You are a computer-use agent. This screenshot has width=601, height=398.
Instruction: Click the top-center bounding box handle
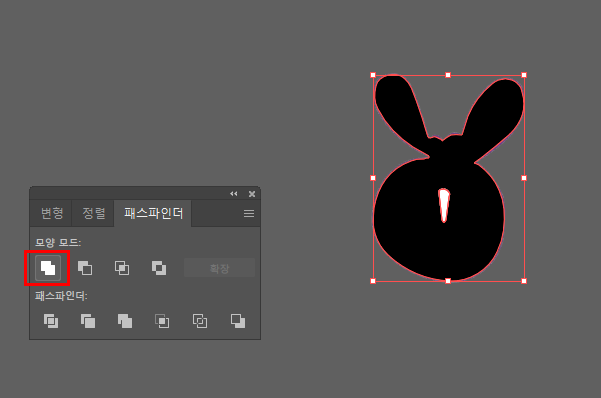point(448,75)
